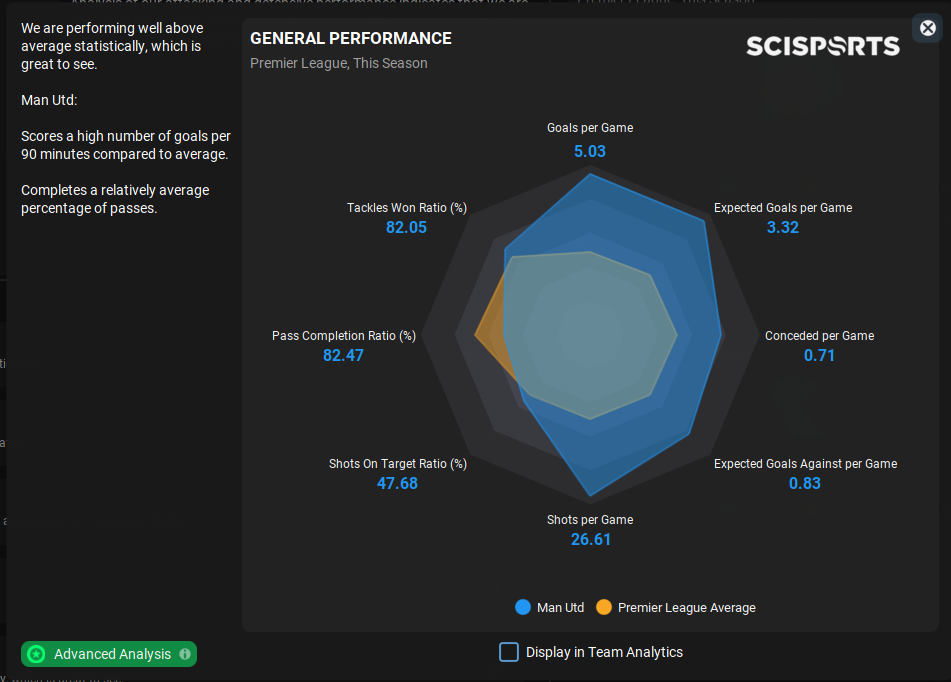Close the General Performance dialog
Viewport: 951px width, 682px height.
927,28
